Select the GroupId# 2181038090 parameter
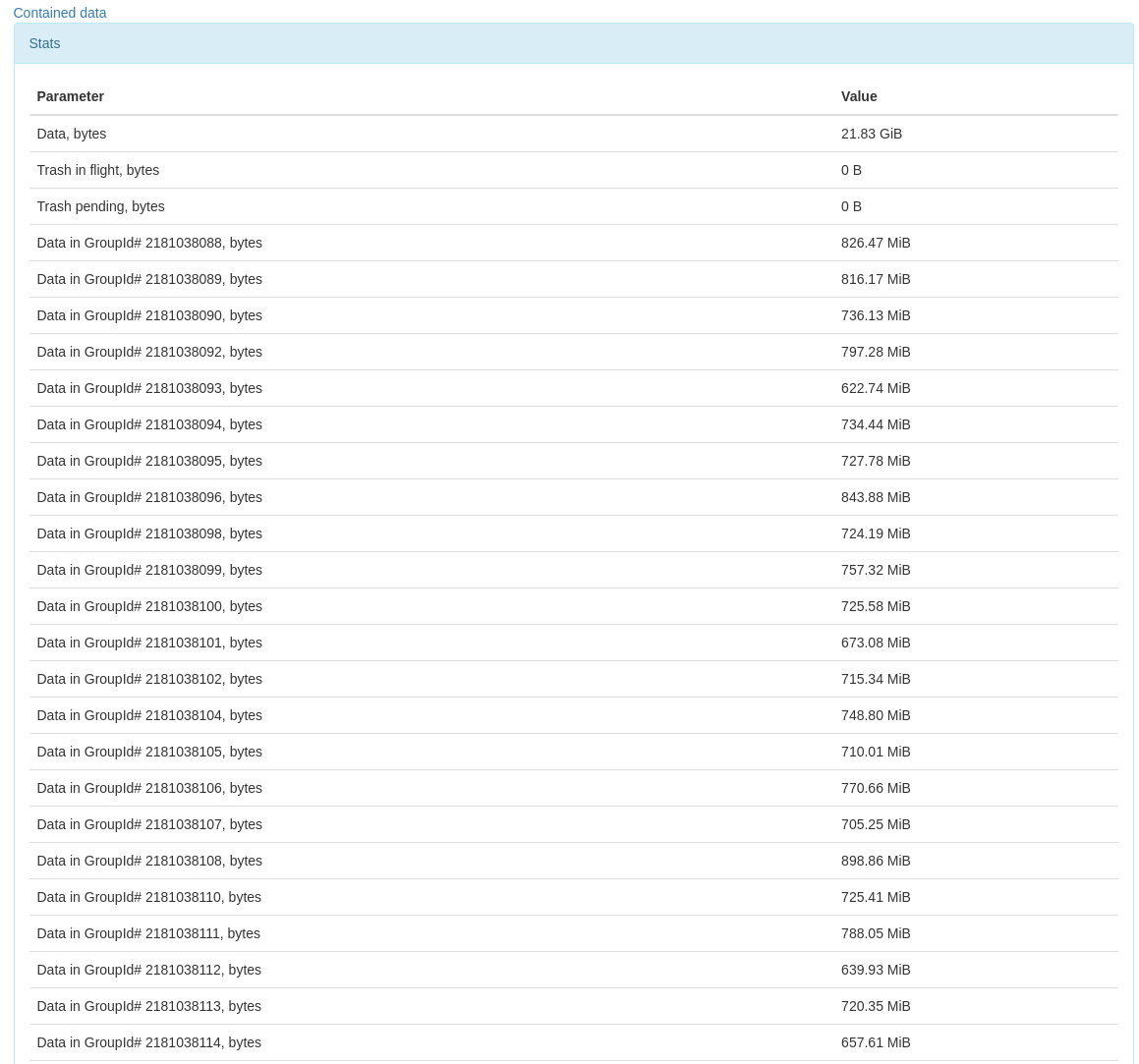Screen dimensions: 1139x1064 tap(149, 315)
